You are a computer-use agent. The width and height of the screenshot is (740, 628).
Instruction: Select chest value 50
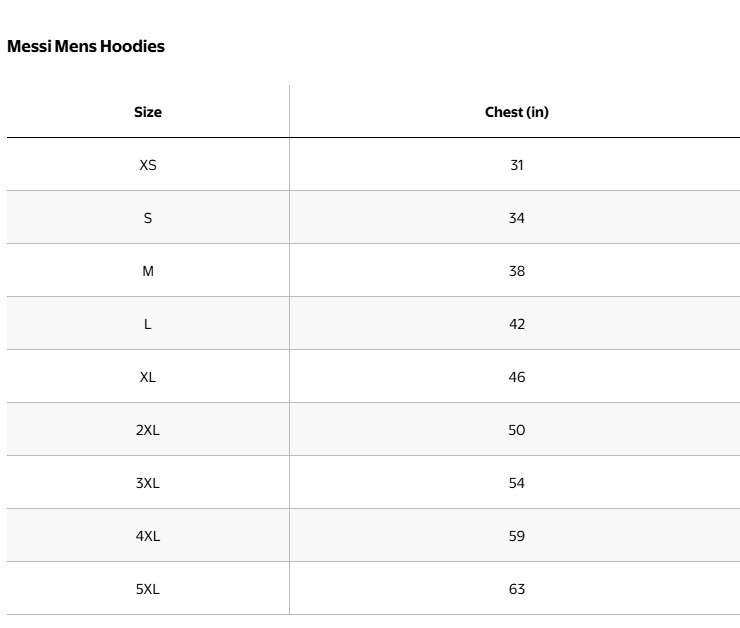click(x=516, y=430)
